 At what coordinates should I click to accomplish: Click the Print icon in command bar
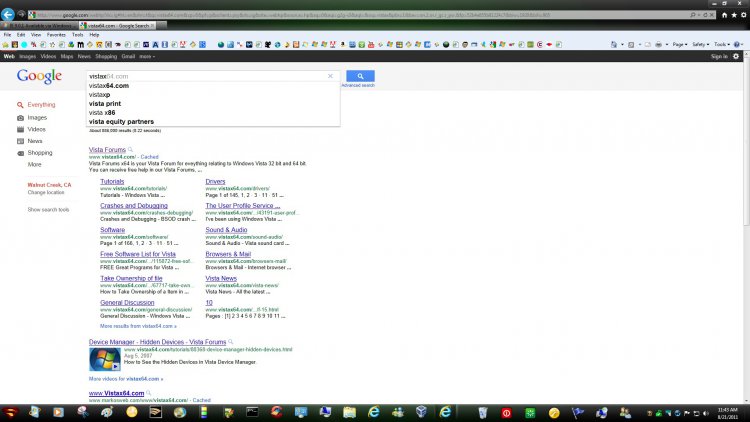(x=659, y=44)
